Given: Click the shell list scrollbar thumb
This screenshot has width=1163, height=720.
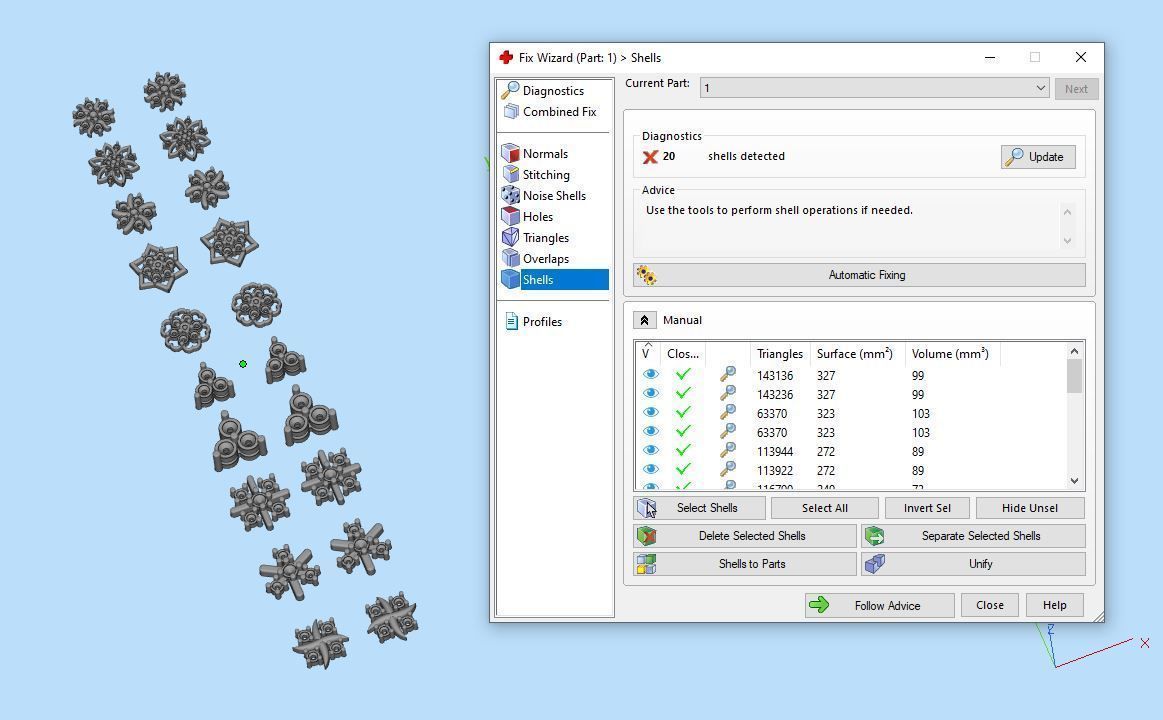Looking at the screenshot, I should 1074,376.
